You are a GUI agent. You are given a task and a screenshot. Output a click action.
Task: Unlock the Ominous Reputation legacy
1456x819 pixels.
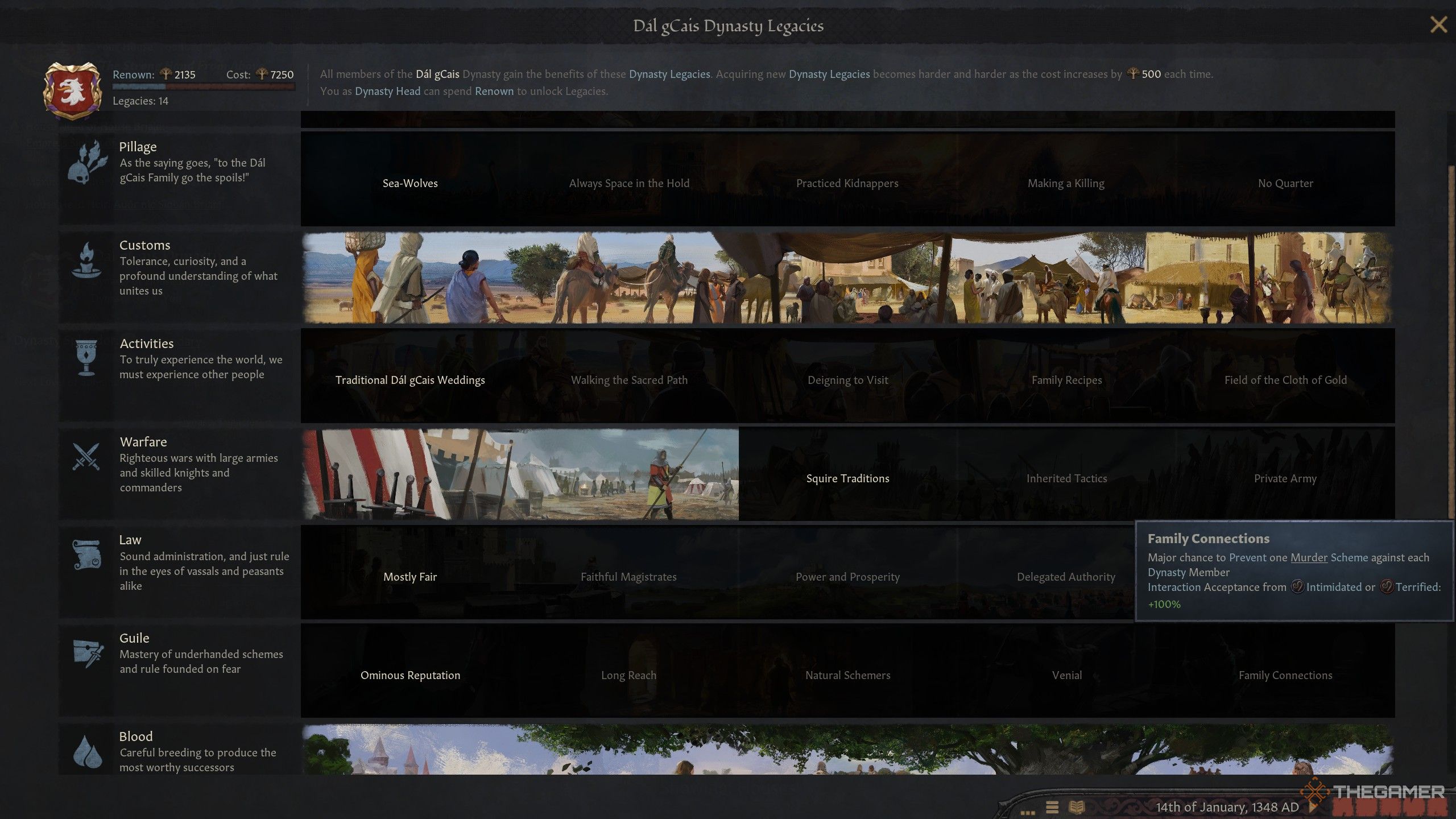click(x=410, y=675)
